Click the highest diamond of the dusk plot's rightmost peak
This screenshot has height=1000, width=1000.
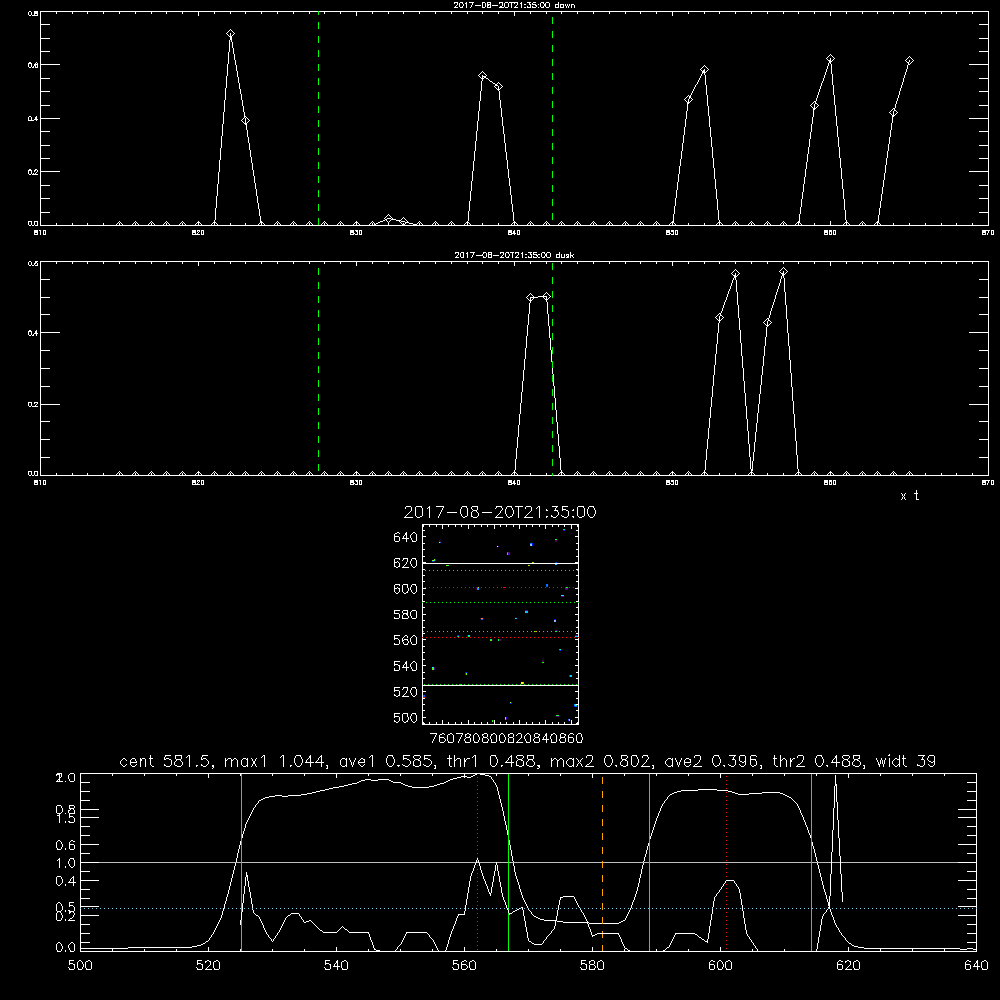coord(783,272)
